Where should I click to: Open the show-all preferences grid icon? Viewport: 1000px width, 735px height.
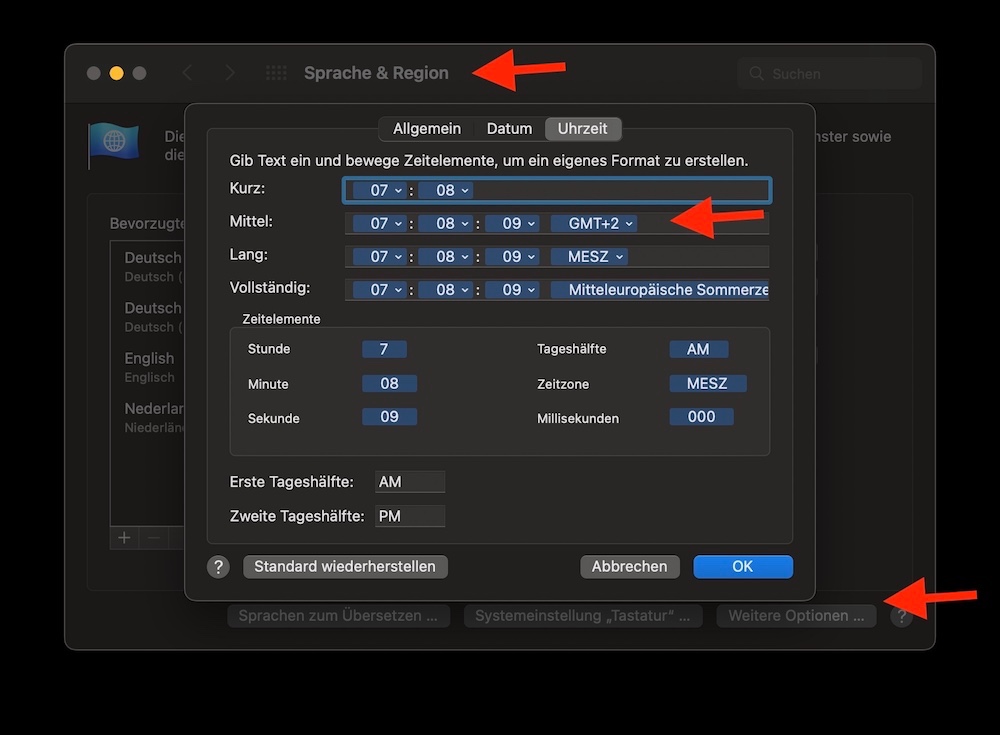[x=276, y=73]
